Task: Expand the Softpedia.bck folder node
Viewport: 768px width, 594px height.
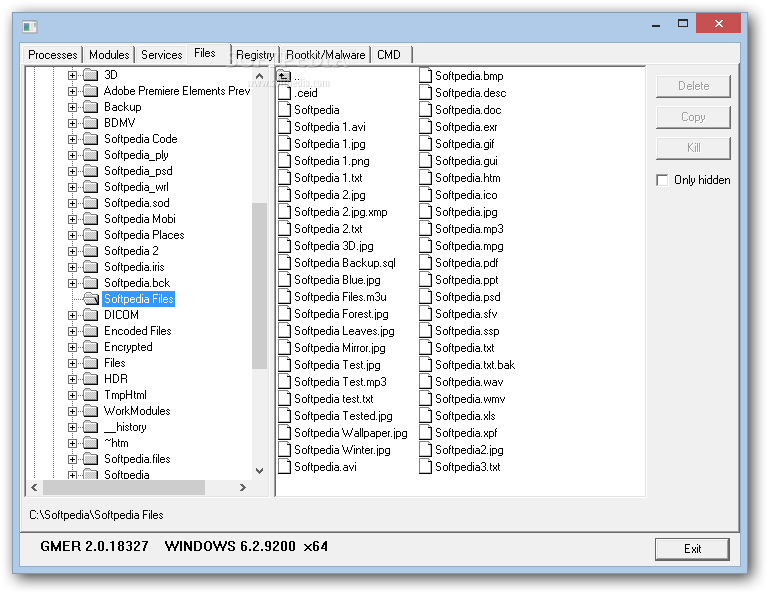Action: 72,283
